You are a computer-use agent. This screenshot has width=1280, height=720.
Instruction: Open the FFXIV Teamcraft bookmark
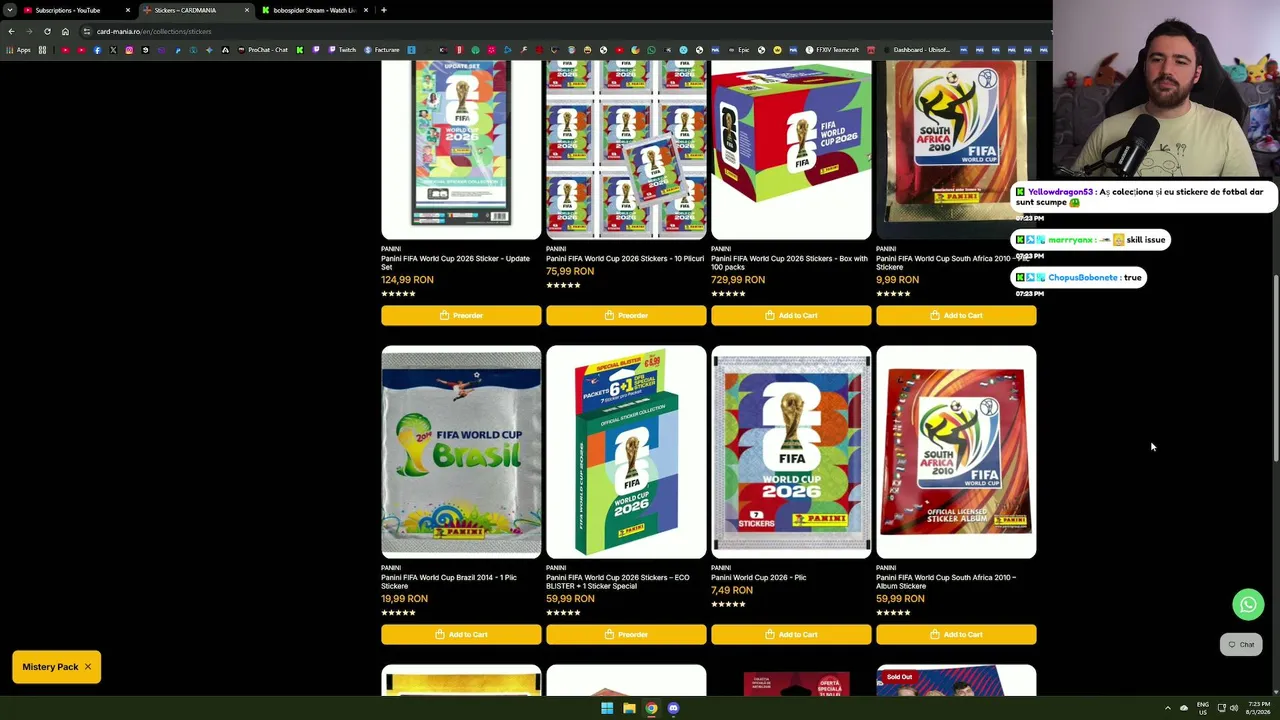pos(832,50)
